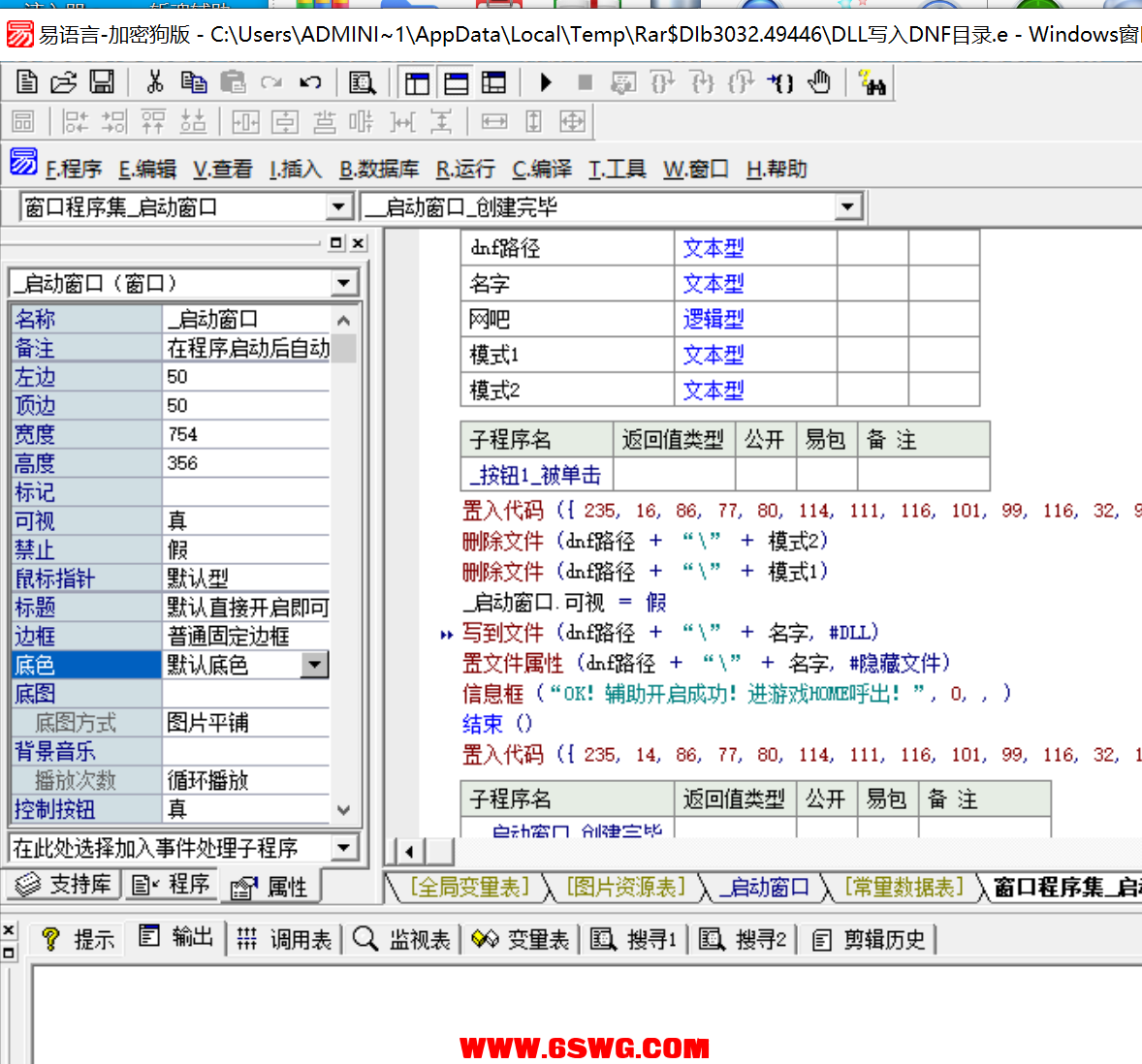The width and height of the screenshot is (1142, 1064).
Task: Click the same height sizing icon
Action: [533, 121]
